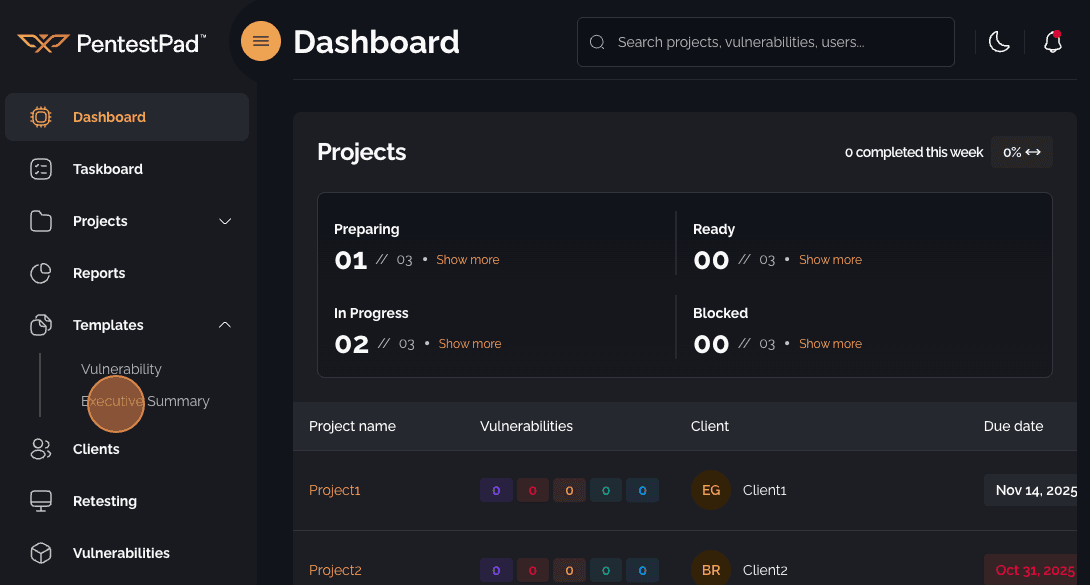Click the search magnifier icon
1090x585 pixels.
coord(597,42)
